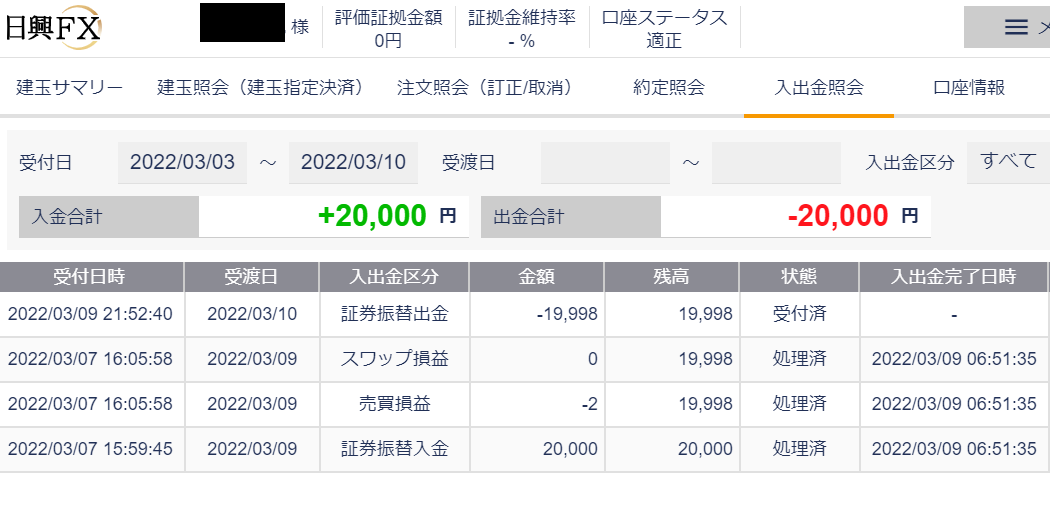
Task: Click the timestamp 2022/03/07 15:59:45
Action: (x=90, y=448)
